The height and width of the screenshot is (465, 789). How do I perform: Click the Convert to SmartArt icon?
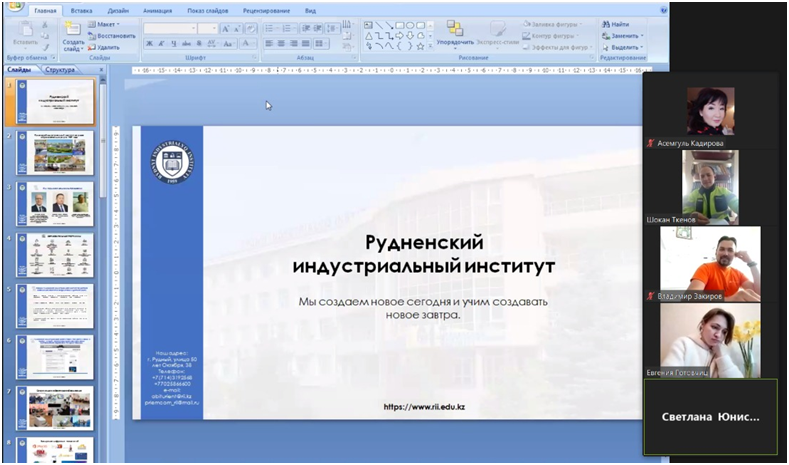click(348, 47)
